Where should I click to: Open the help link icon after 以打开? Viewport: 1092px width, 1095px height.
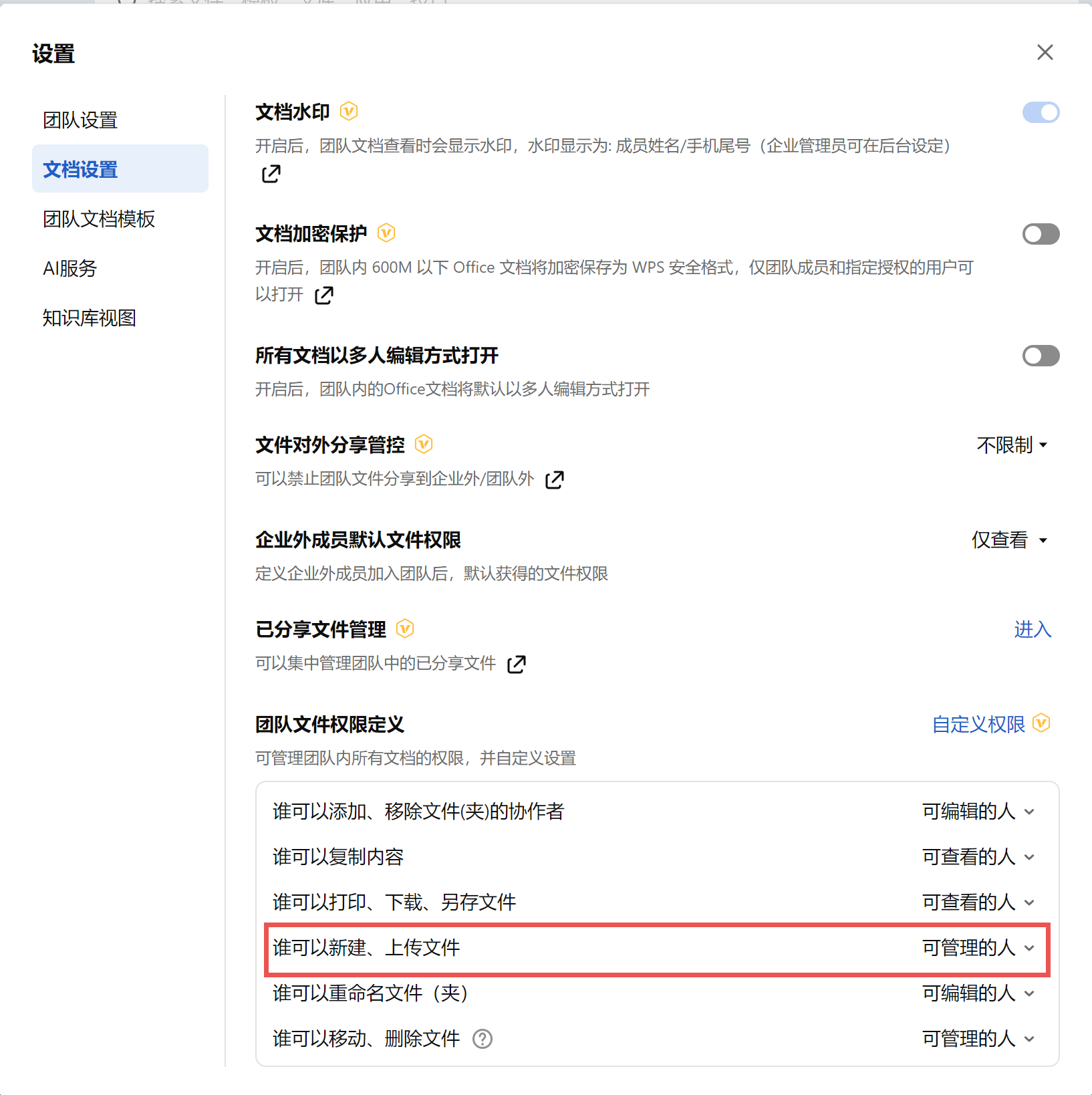pos(324,295)
